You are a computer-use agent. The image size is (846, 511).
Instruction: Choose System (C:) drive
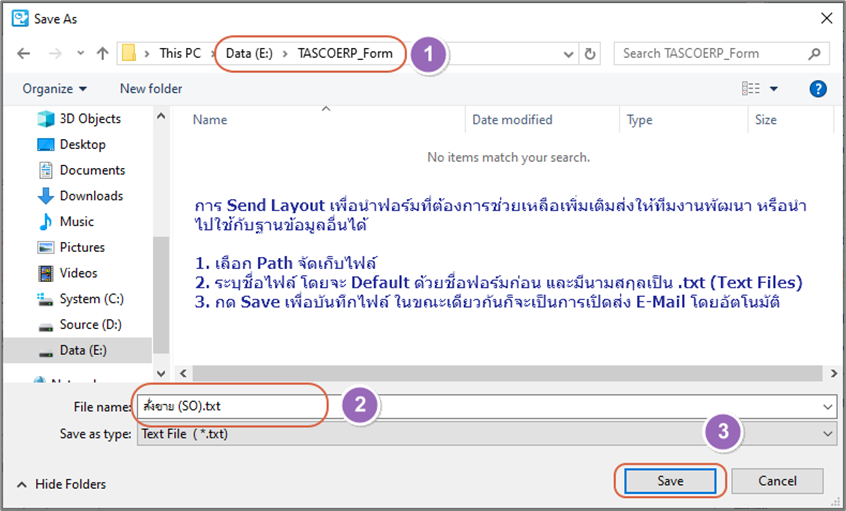[x=93, y=299]
